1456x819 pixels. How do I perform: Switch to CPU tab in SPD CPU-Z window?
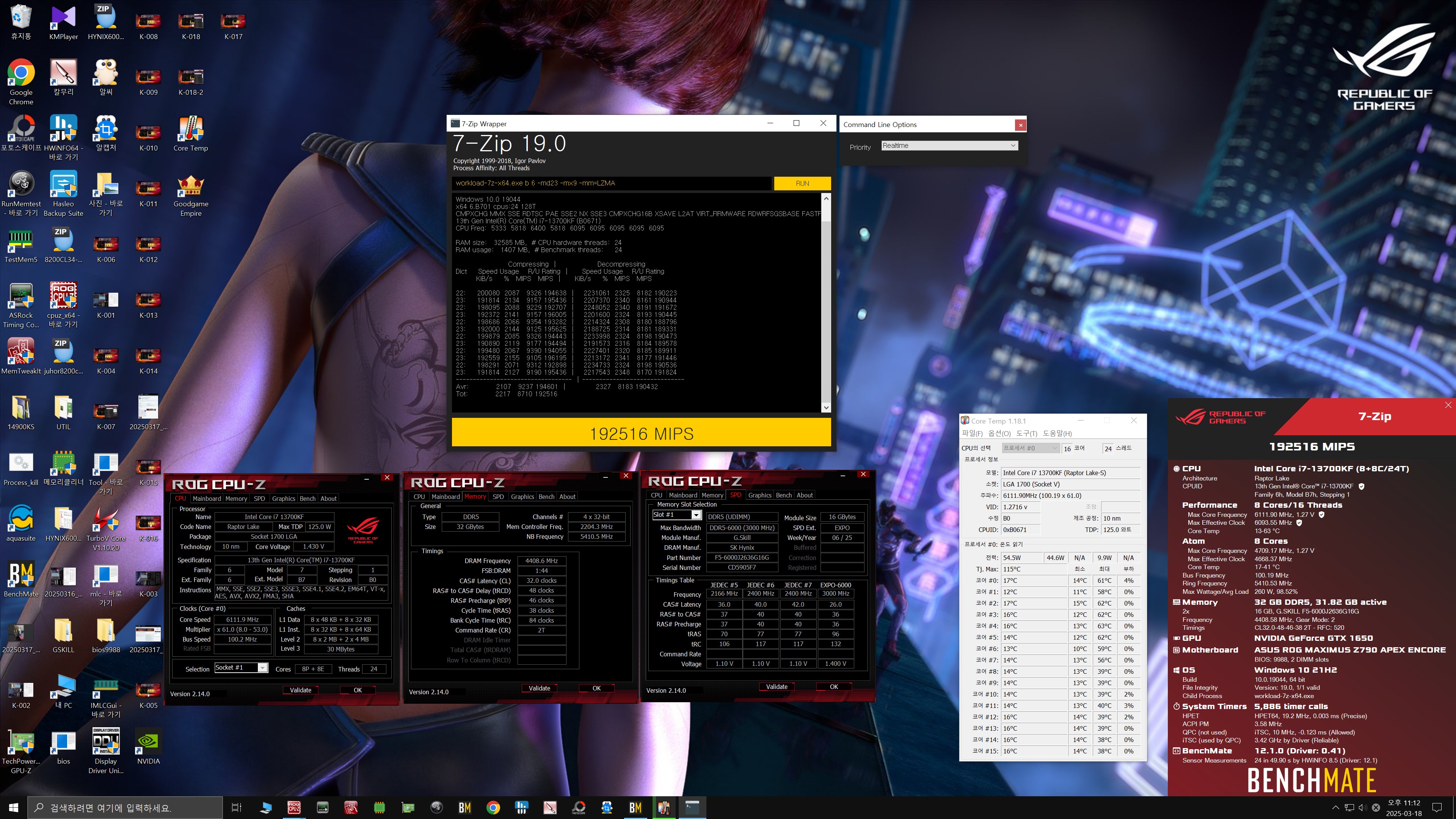(x=656, y=495)
